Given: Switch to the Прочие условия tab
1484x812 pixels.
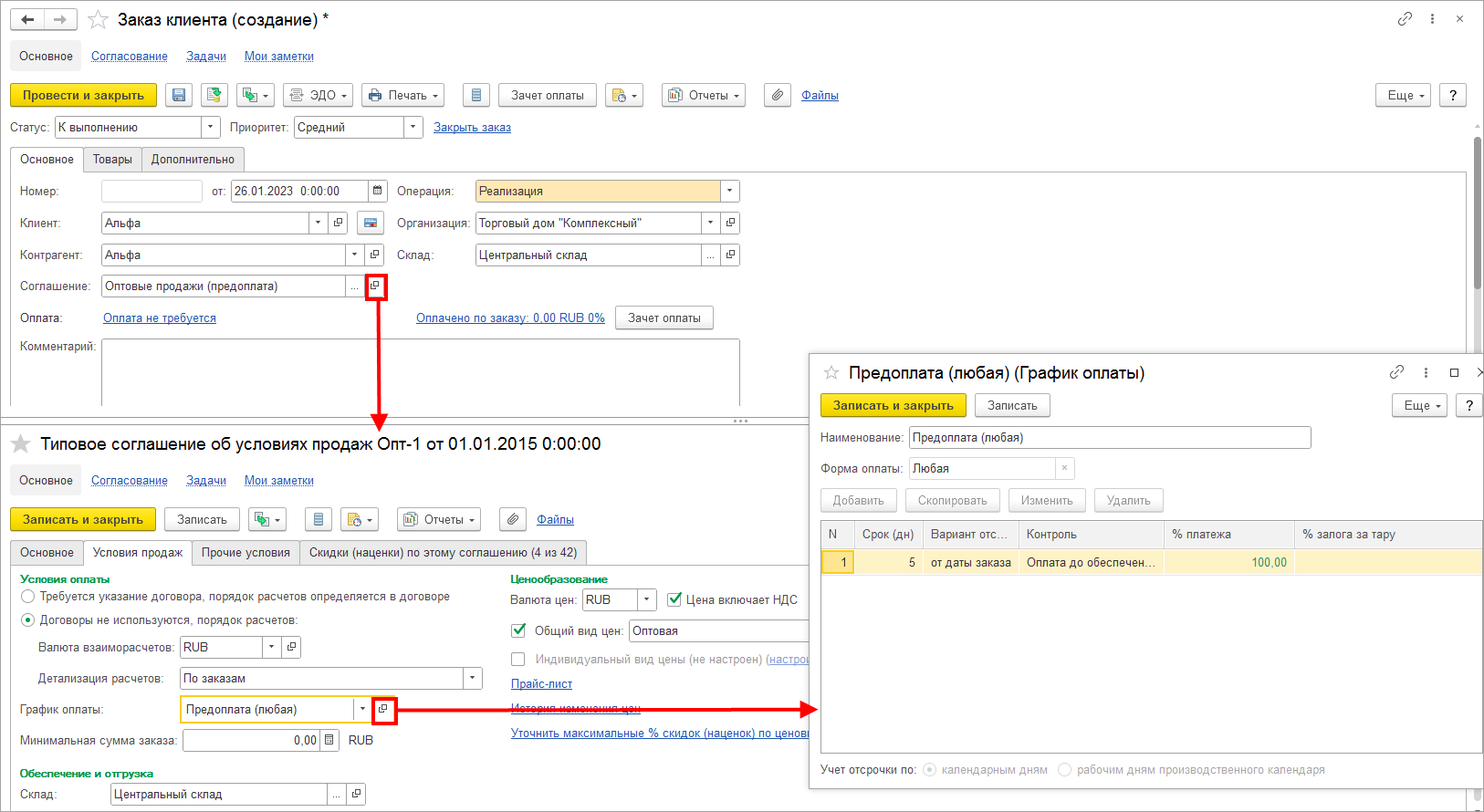Looking at the screenshot, I should point(246,552).
